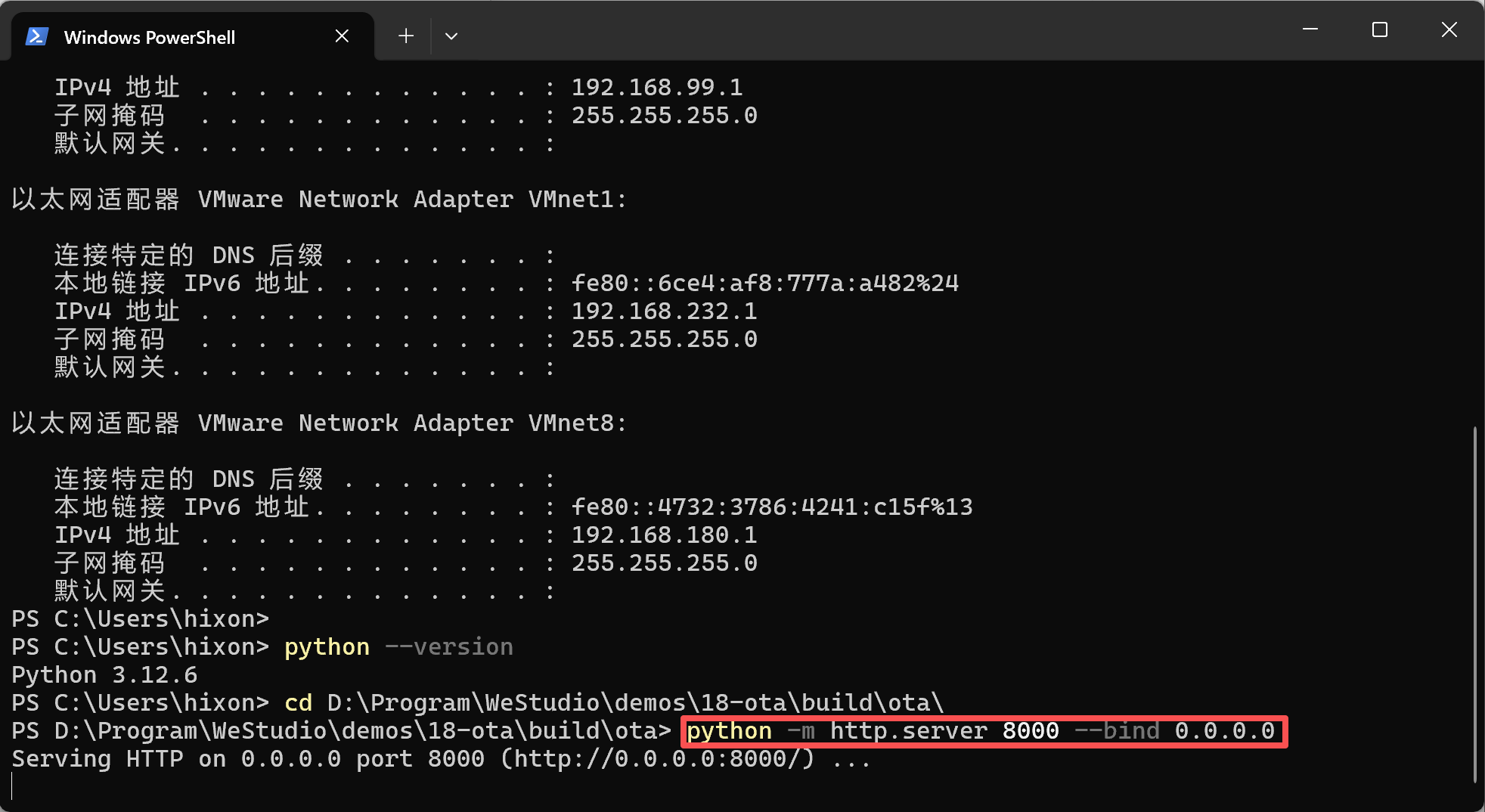The height and width of the screenshot is (812, 1485).
Task: Click the python --version command text
Action: point(398,647)
